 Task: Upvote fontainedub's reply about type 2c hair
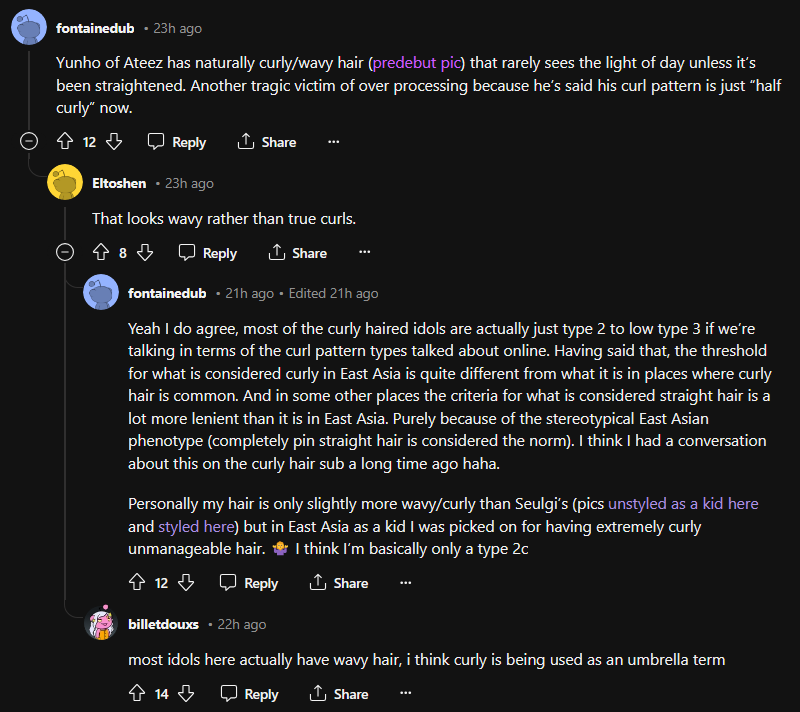pos(137,582)
